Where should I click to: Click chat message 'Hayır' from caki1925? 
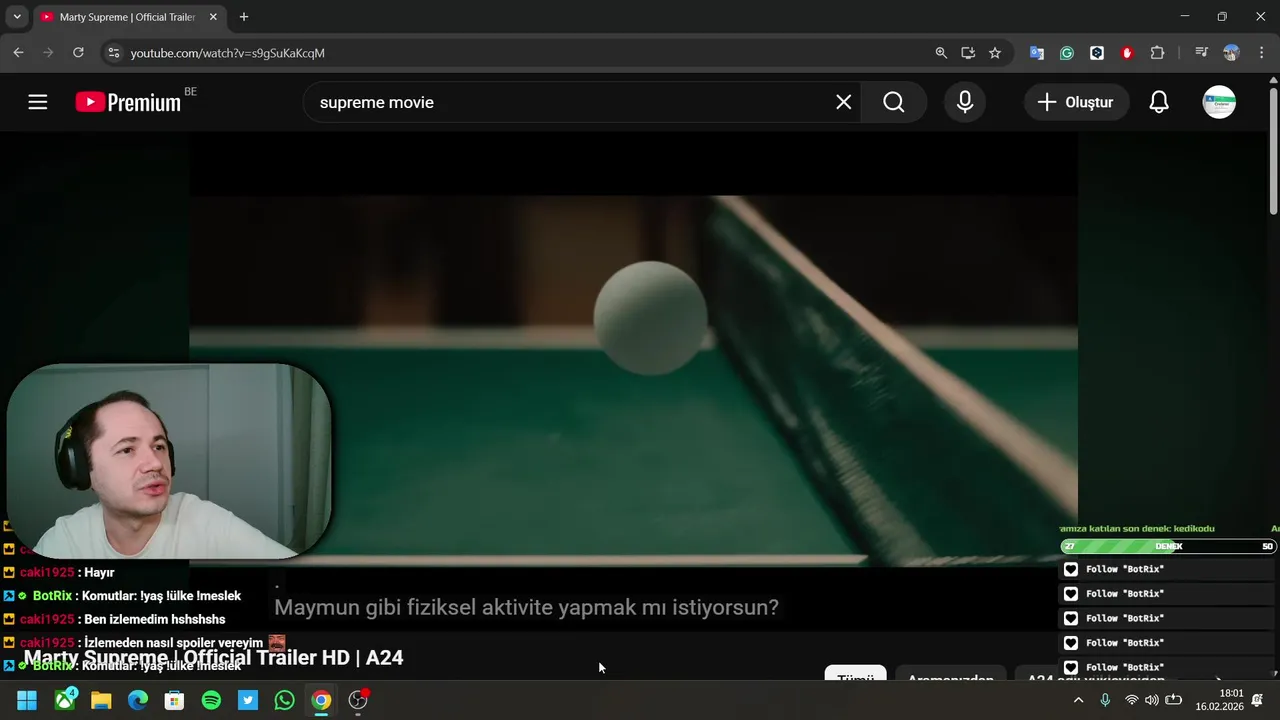tap(99, 572)
